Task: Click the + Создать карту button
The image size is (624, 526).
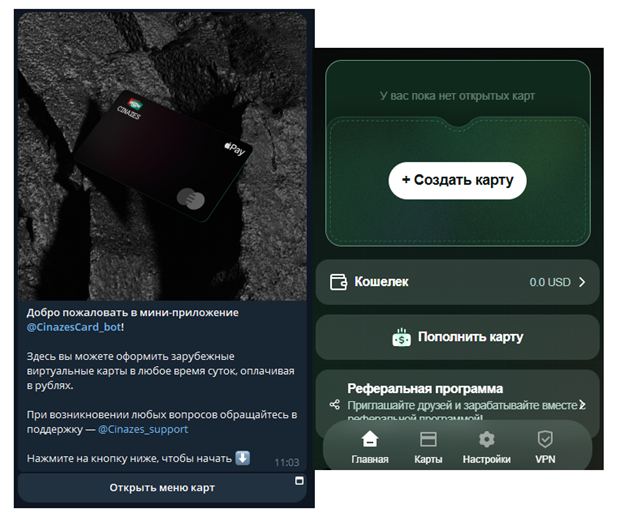Action: pyautogui.click(x=458, y=180)
